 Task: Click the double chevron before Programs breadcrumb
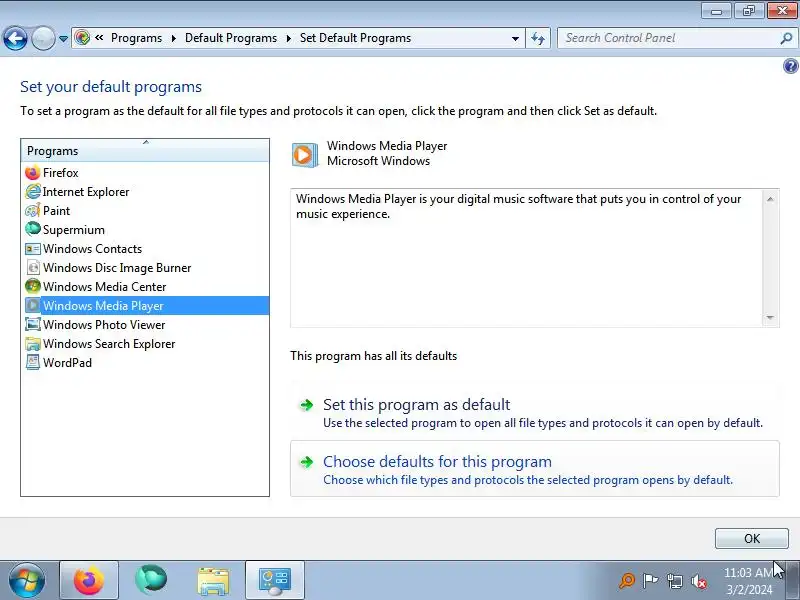(x=99, y=38)
